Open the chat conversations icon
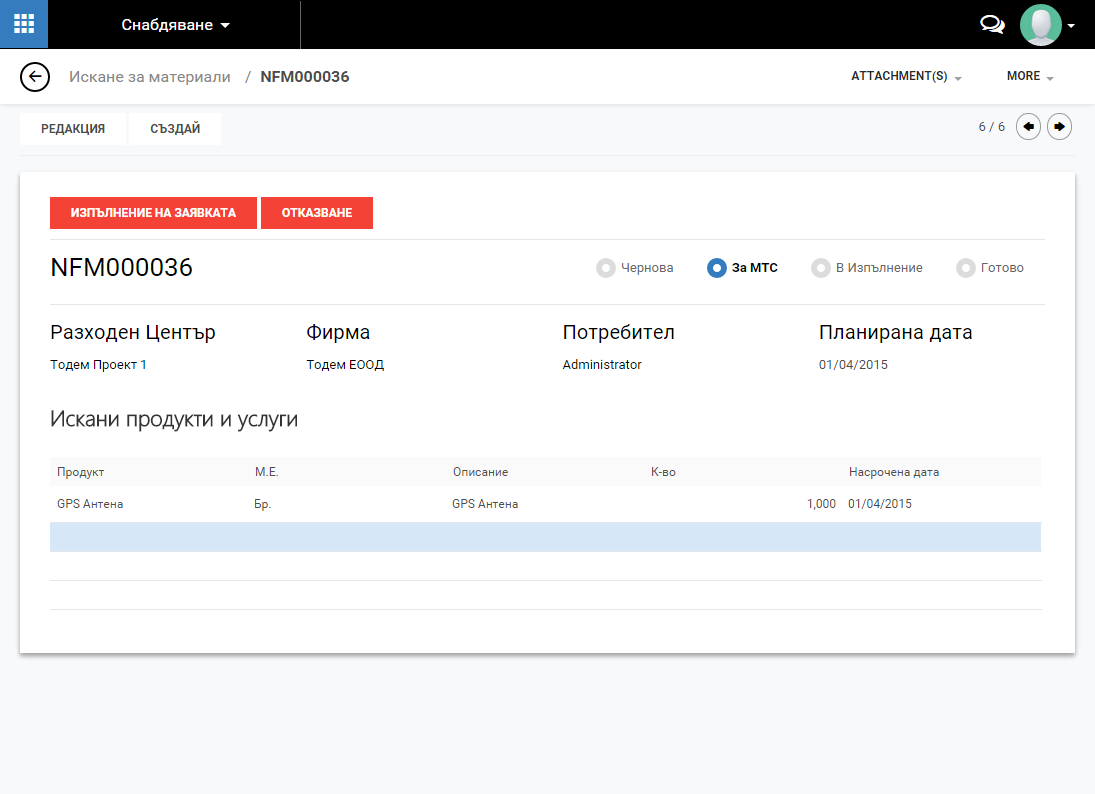This screenshot has width=1095, height=794. pos(992,25)
